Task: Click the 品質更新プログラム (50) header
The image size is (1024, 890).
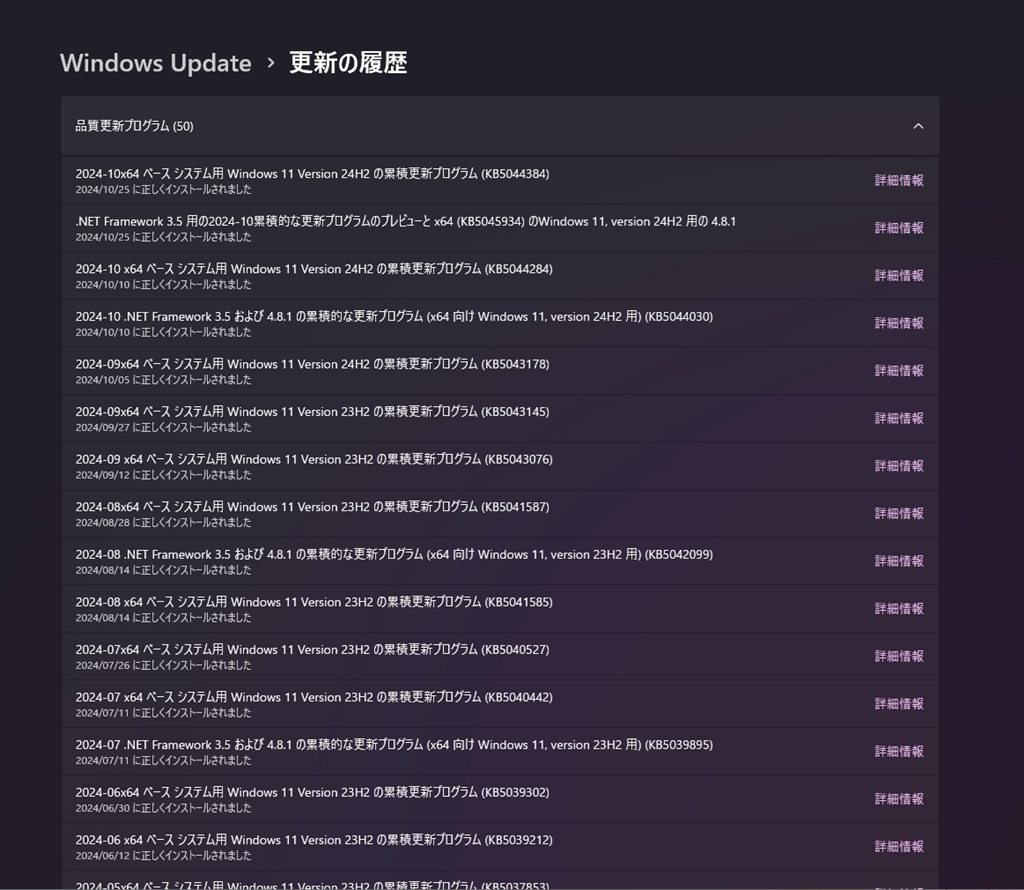Action: [x=135, y=126]
